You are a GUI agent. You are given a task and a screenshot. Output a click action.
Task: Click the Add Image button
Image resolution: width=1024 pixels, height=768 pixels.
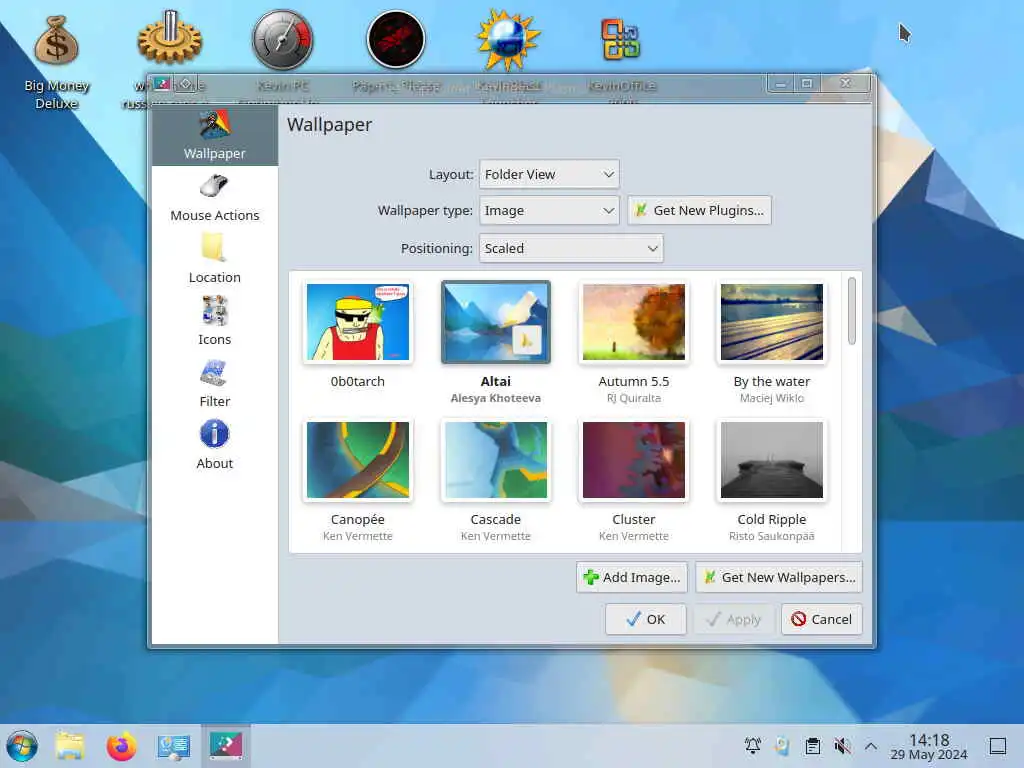632,577
